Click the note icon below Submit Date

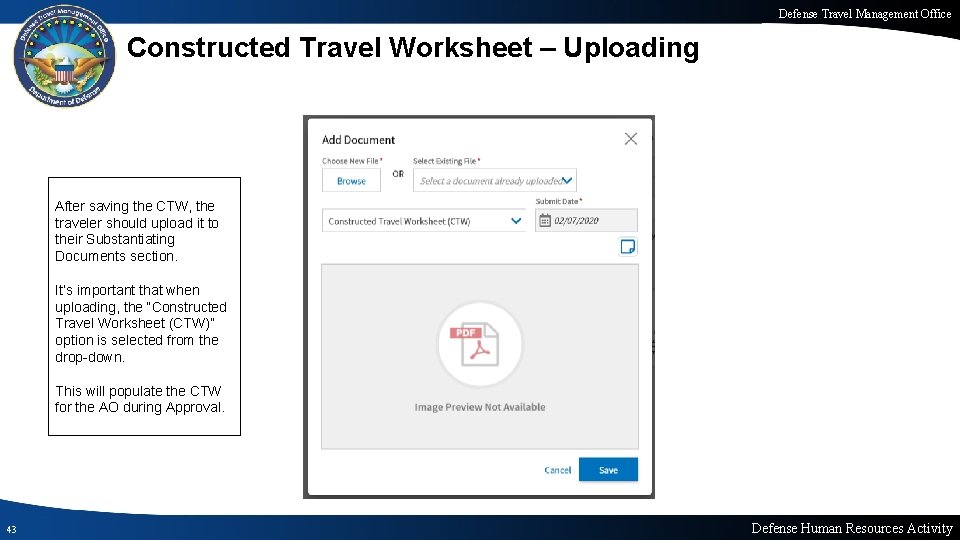click(x=628, y=247)
